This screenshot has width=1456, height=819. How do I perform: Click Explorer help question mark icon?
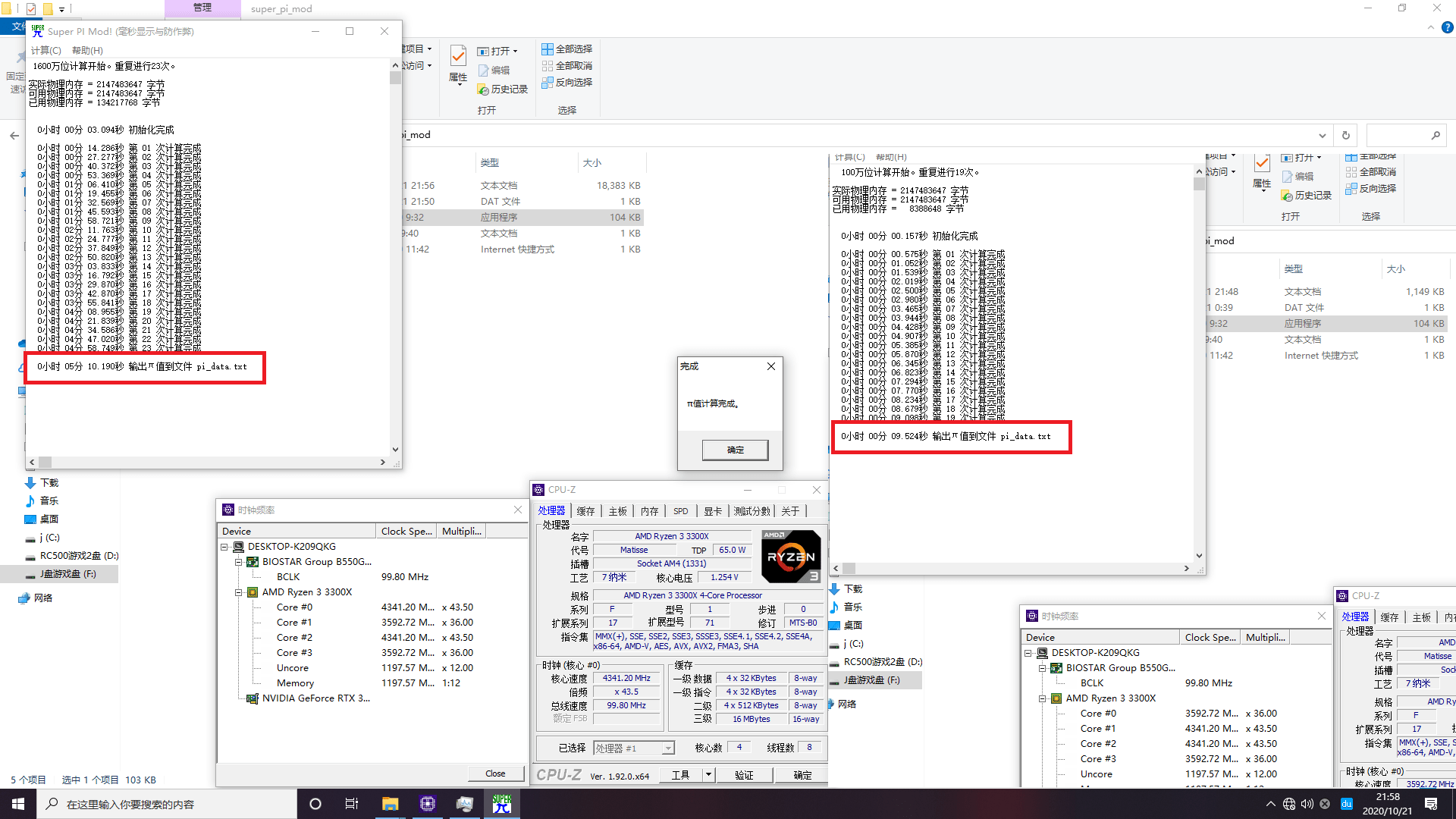point(1447,27)
